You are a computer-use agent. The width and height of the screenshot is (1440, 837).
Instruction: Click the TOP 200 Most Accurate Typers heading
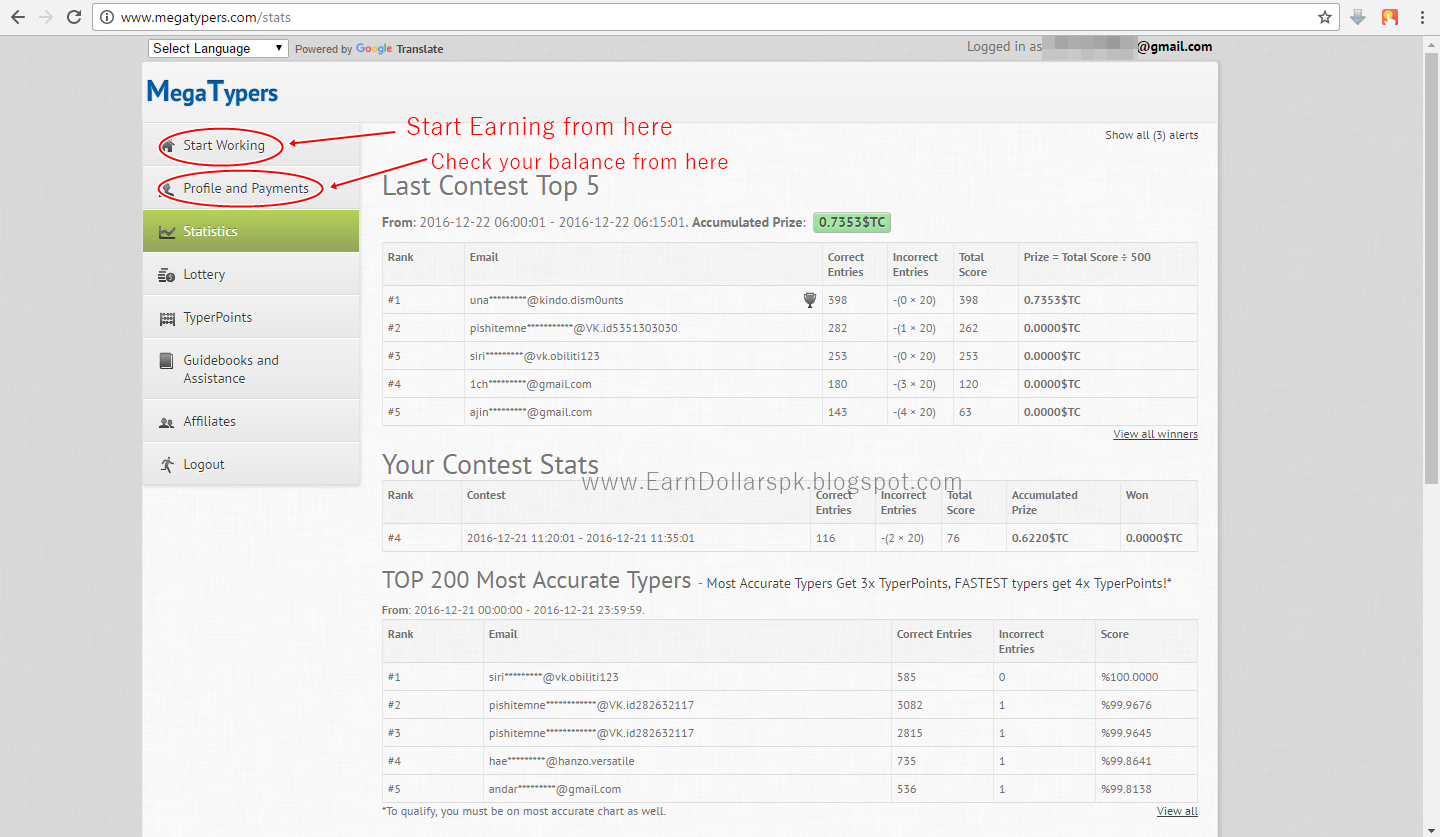pyautogui.click(x=536, y=580)
